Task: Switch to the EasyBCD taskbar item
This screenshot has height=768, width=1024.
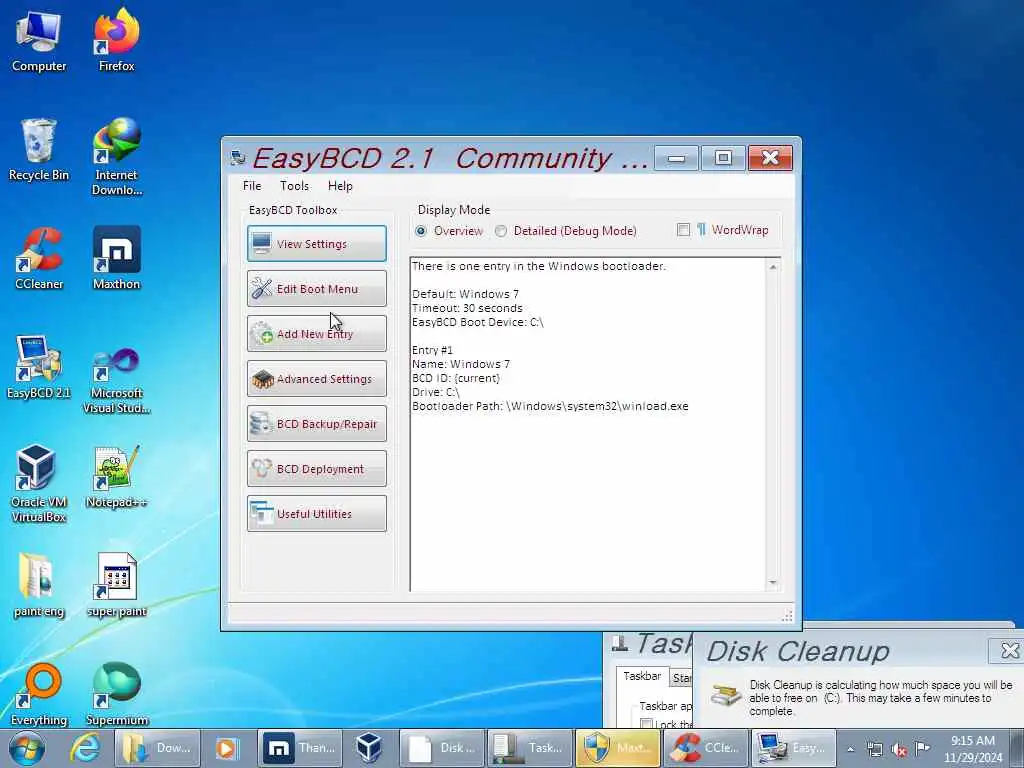Action: coord(792,748)
